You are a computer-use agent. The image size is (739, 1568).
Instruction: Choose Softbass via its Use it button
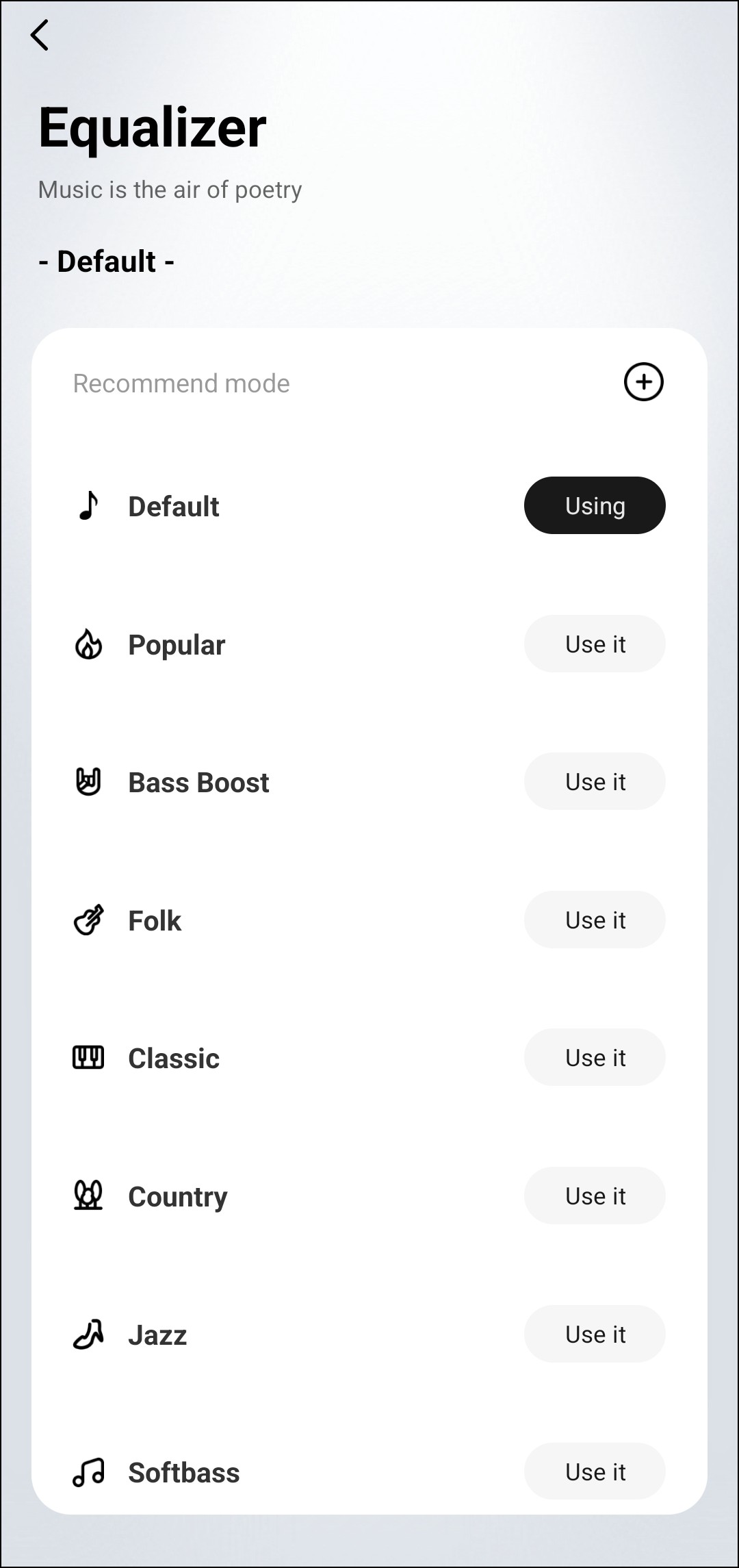pos(595,1471)
